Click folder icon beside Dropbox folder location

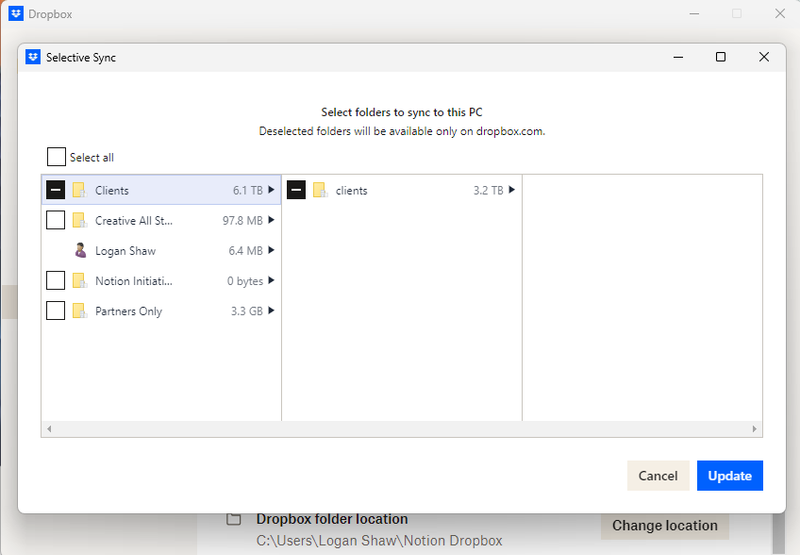click(234, 519)
